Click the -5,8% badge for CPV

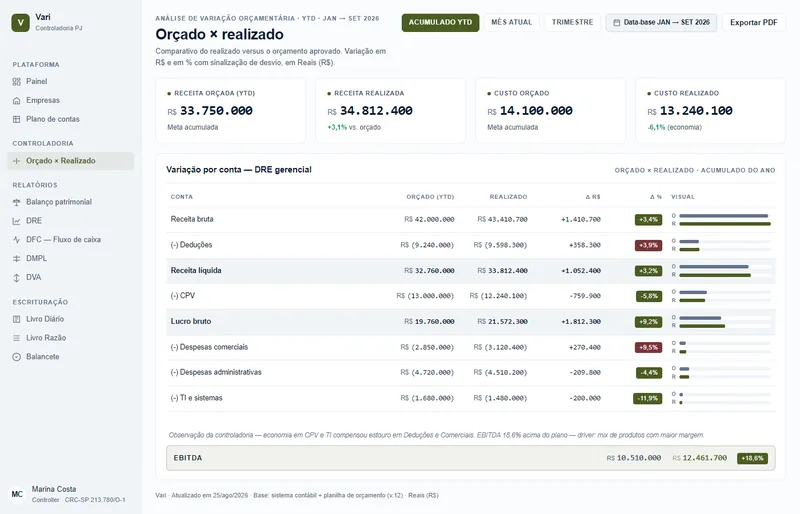(x=649, y=297)
